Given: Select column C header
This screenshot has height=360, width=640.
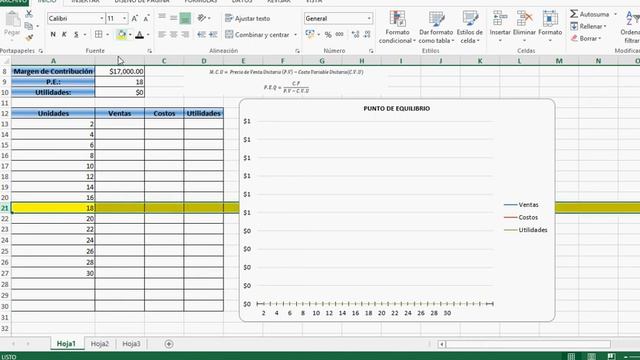Looking at the screenshot, I should (x=164, y=61).
